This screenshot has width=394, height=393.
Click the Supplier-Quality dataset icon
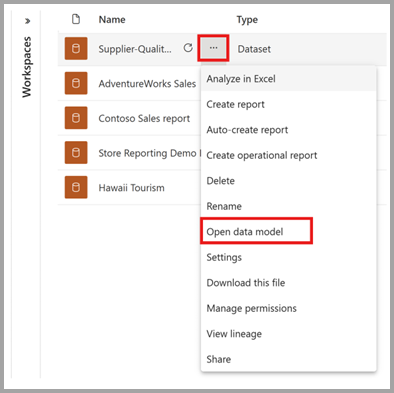click(76, 49)
